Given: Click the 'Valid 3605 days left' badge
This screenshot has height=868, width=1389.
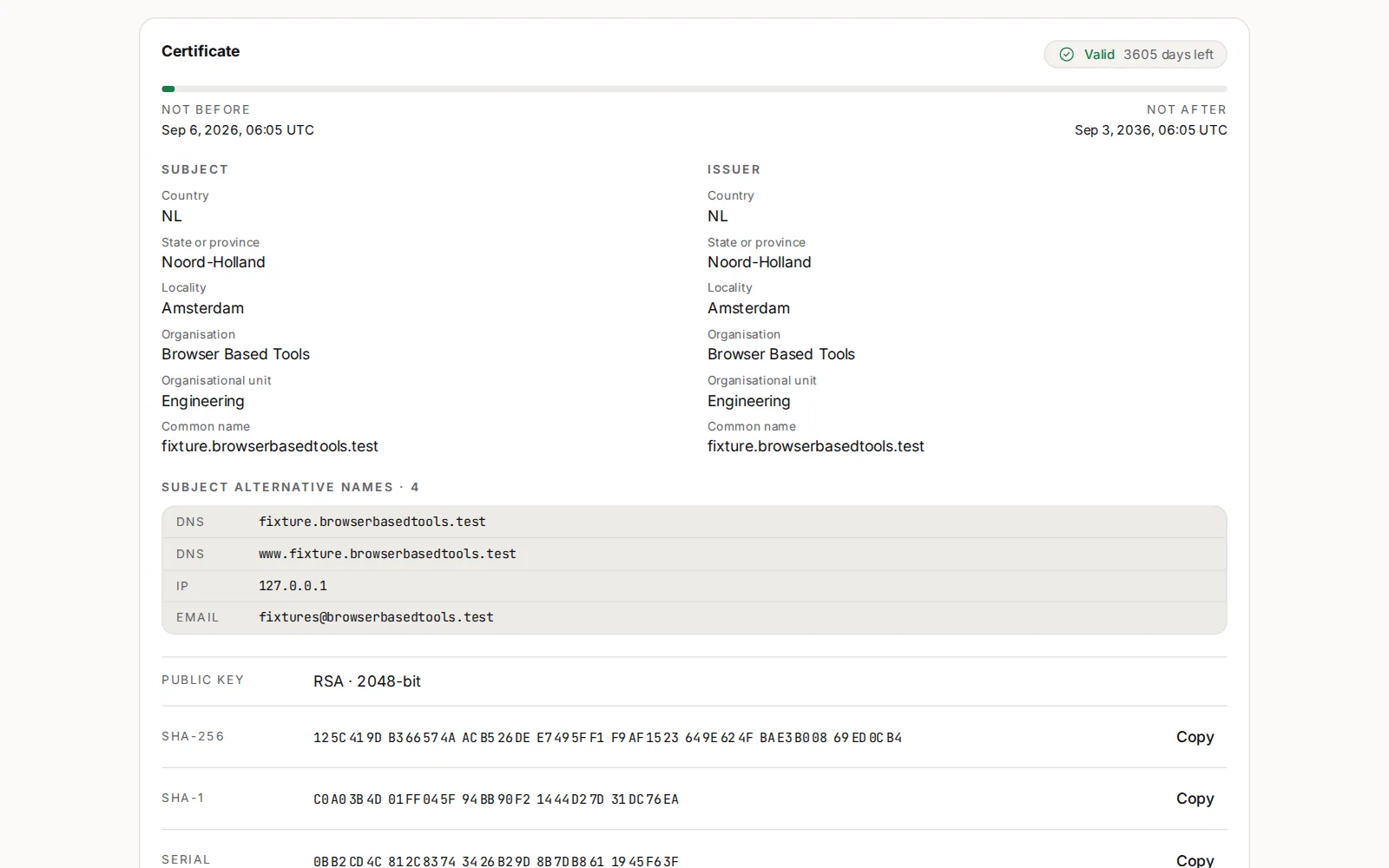Looking at the screenshot, I should point(1136,55).
